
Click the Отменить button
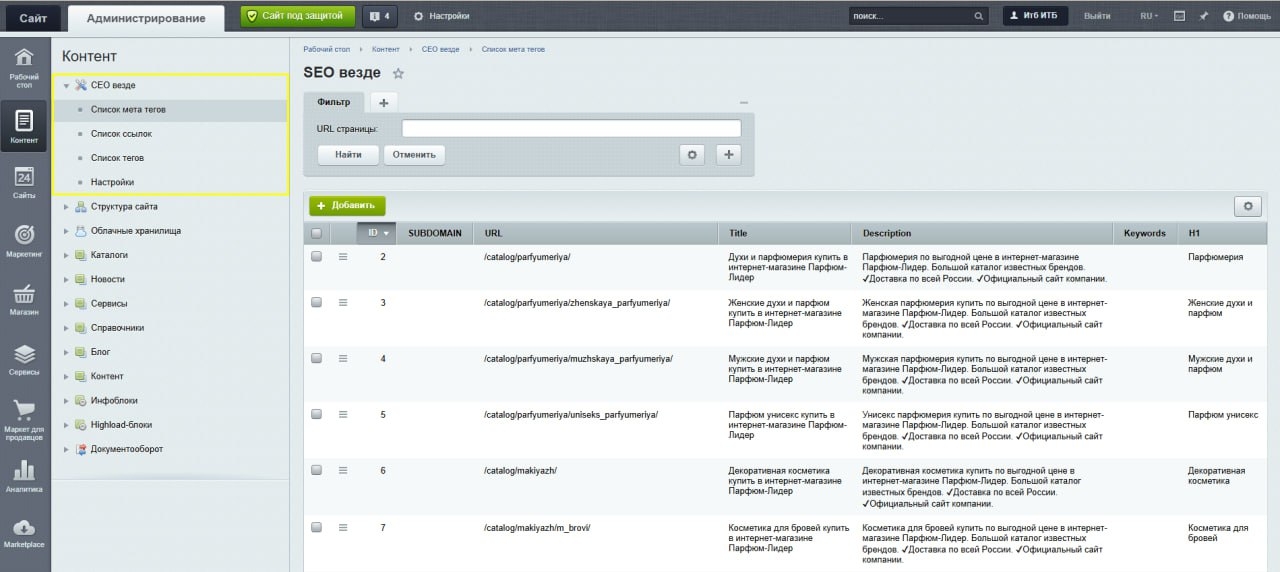[x=414, y=155]
